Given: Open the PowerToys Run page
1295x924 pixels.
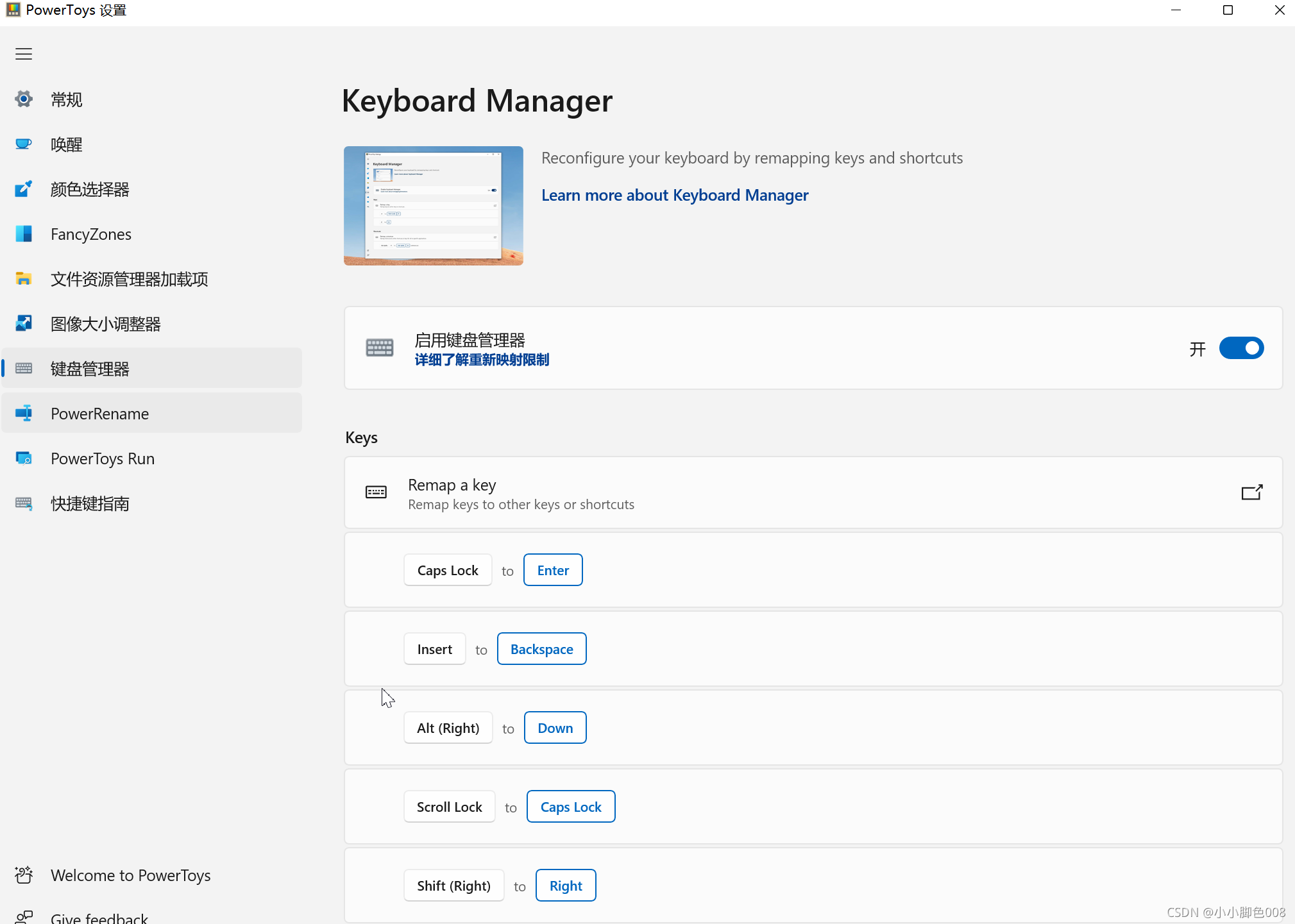Looking at the screenshot, I should point(152,458).
